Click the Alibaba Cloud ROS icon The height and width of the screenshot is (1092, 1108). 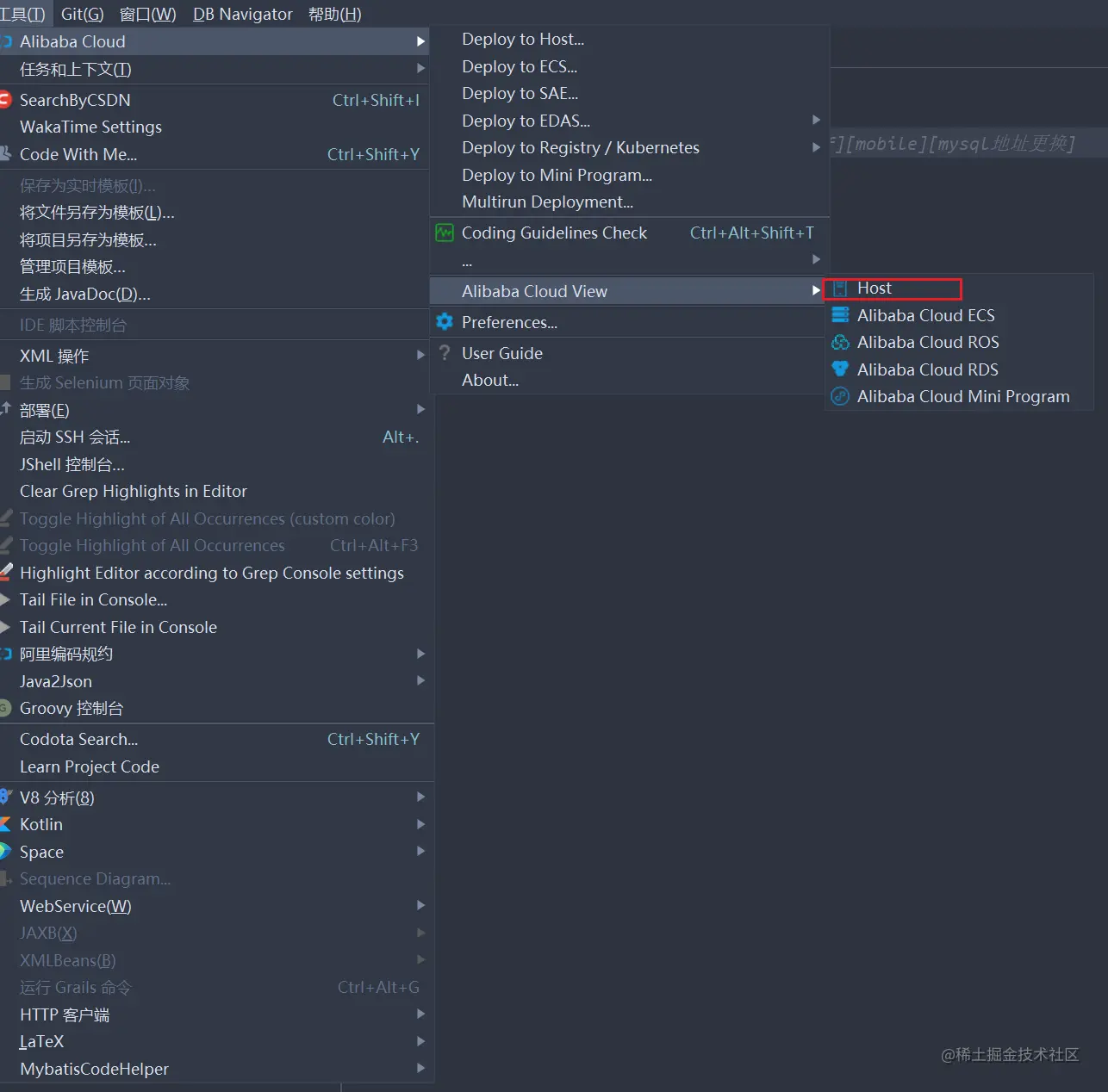click(840, 343)
